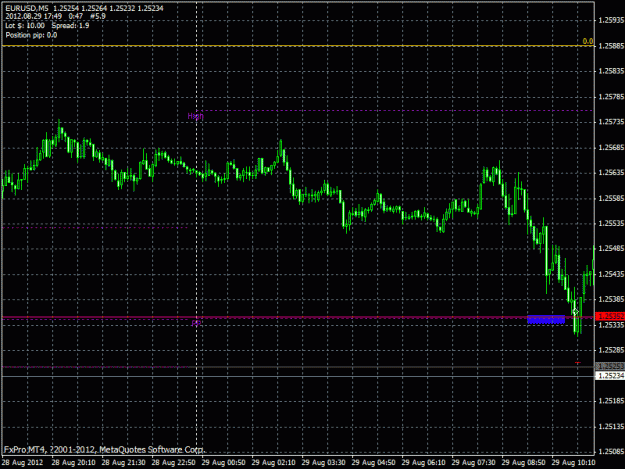Click the '29 Aug 03:30' time label
The image size is (625, 469).
(x=323, y=463)
